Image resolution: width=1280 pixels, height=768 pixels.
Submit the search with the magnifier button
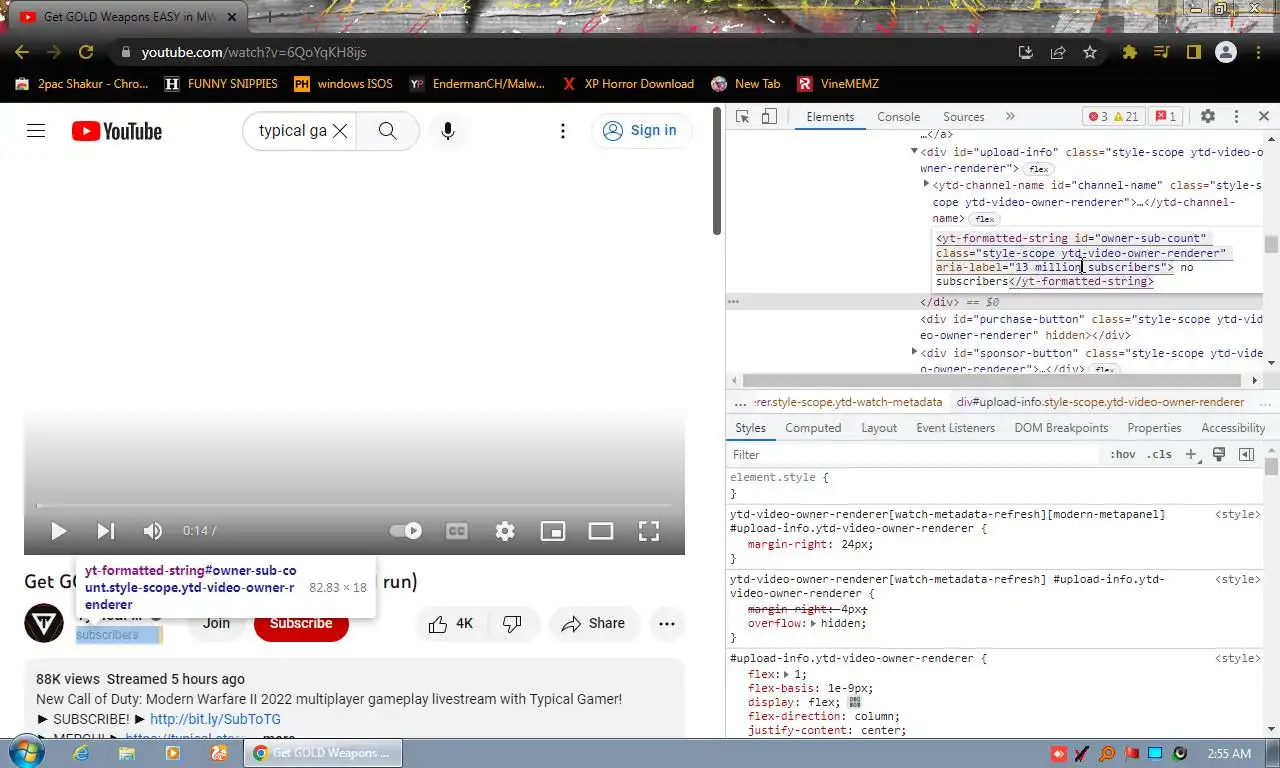click(x=388, y=131)
